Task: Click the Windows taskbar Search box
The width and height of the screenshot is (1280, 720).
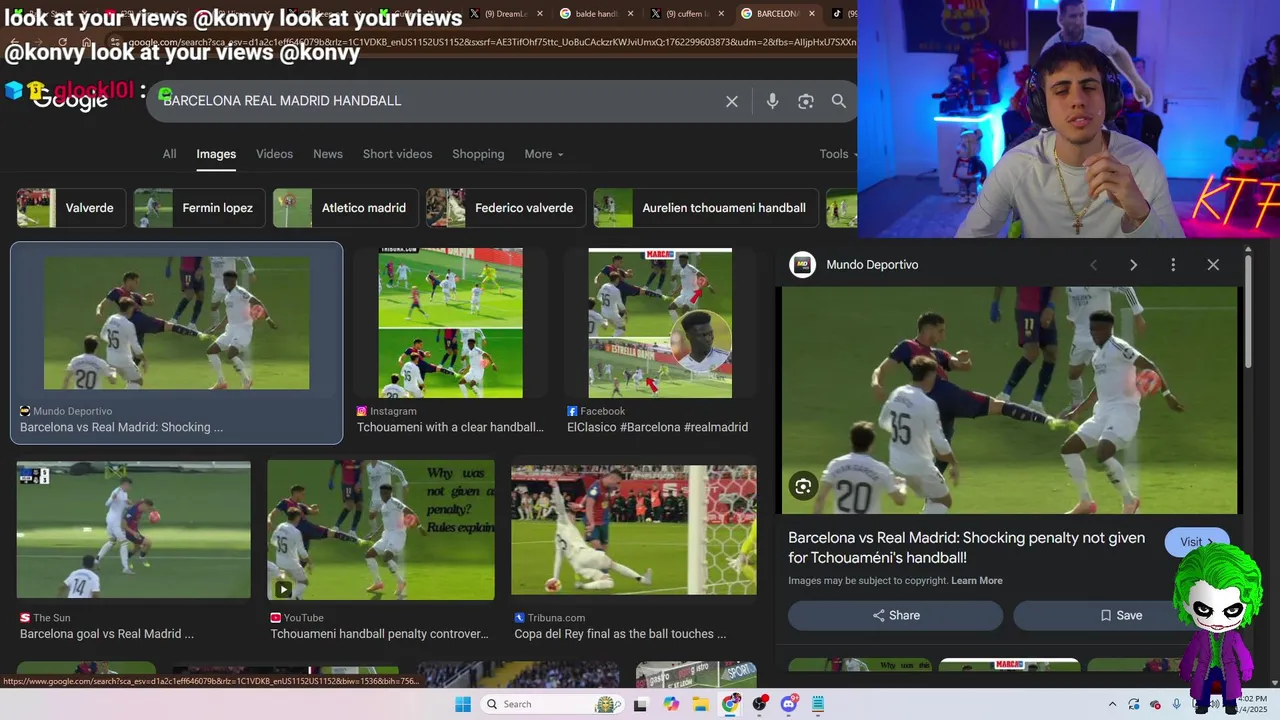Action: click(555, 704)
